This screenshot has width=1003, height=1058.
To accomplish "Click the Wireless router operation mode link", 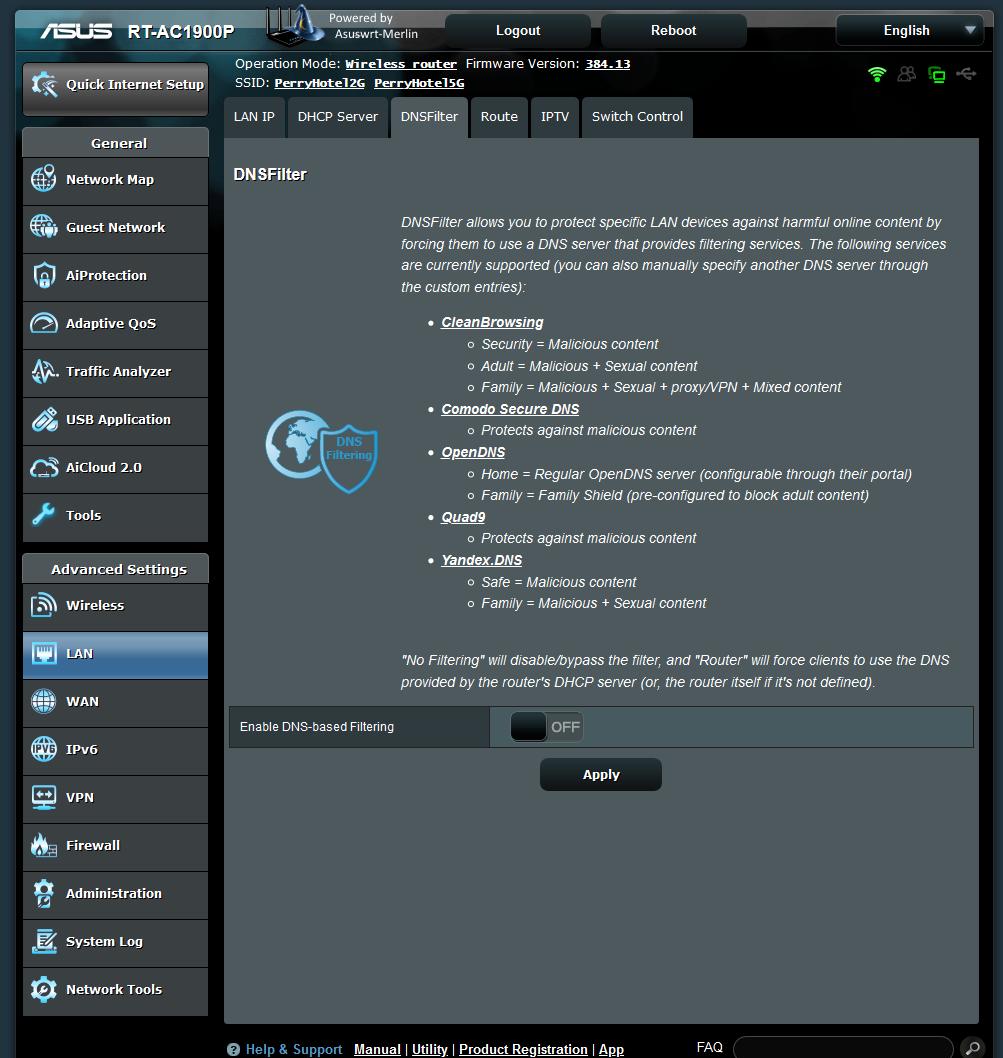I will (x=401, y=64).
